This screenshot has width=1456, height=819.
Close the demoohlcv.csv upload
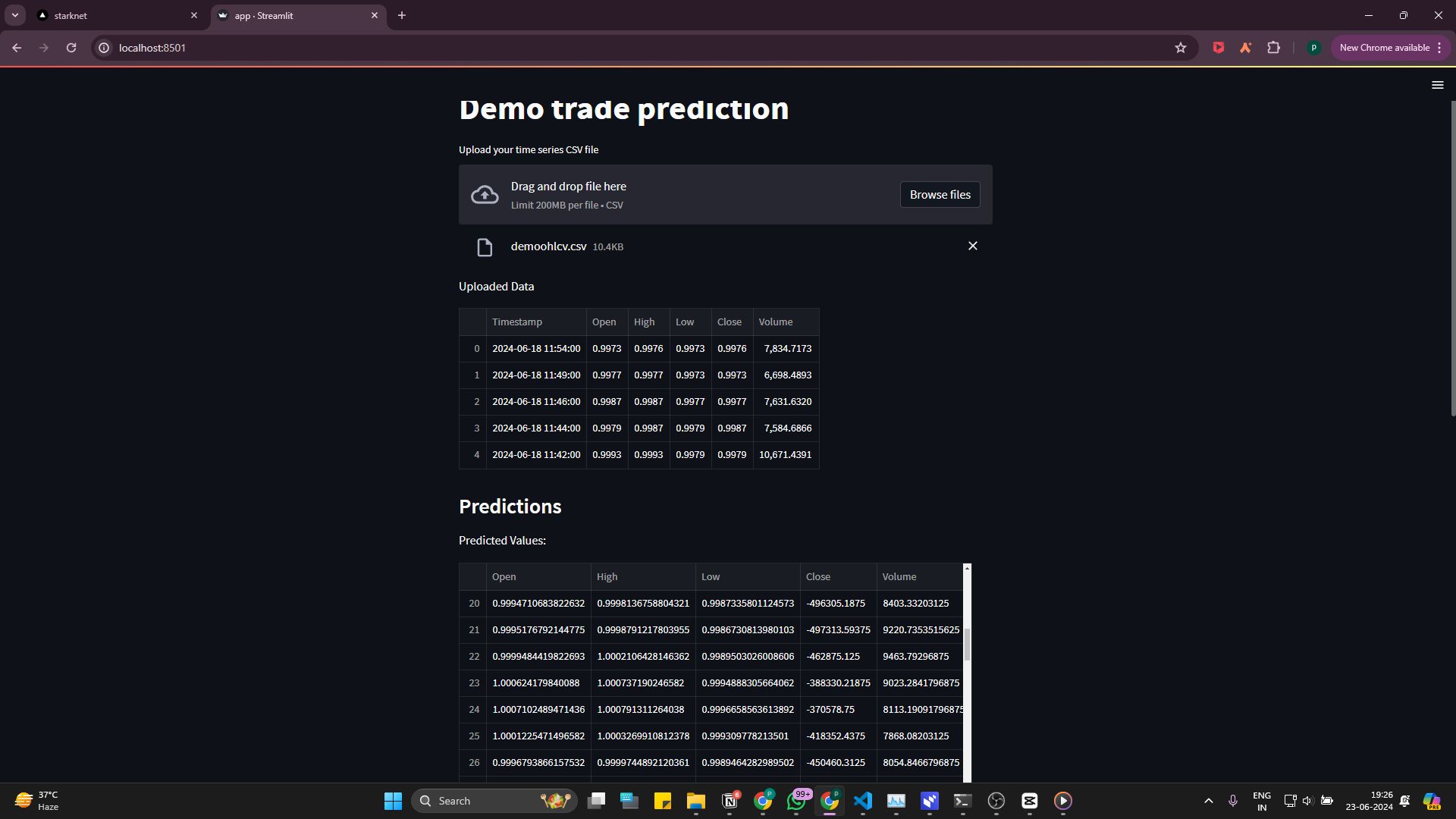pos(972,246)
